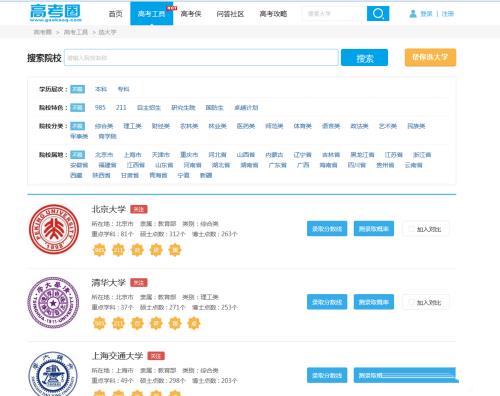The width and height of the screenshot is (500, 396).
Task: Filter school feature by 自主招生
Action: 149,108
